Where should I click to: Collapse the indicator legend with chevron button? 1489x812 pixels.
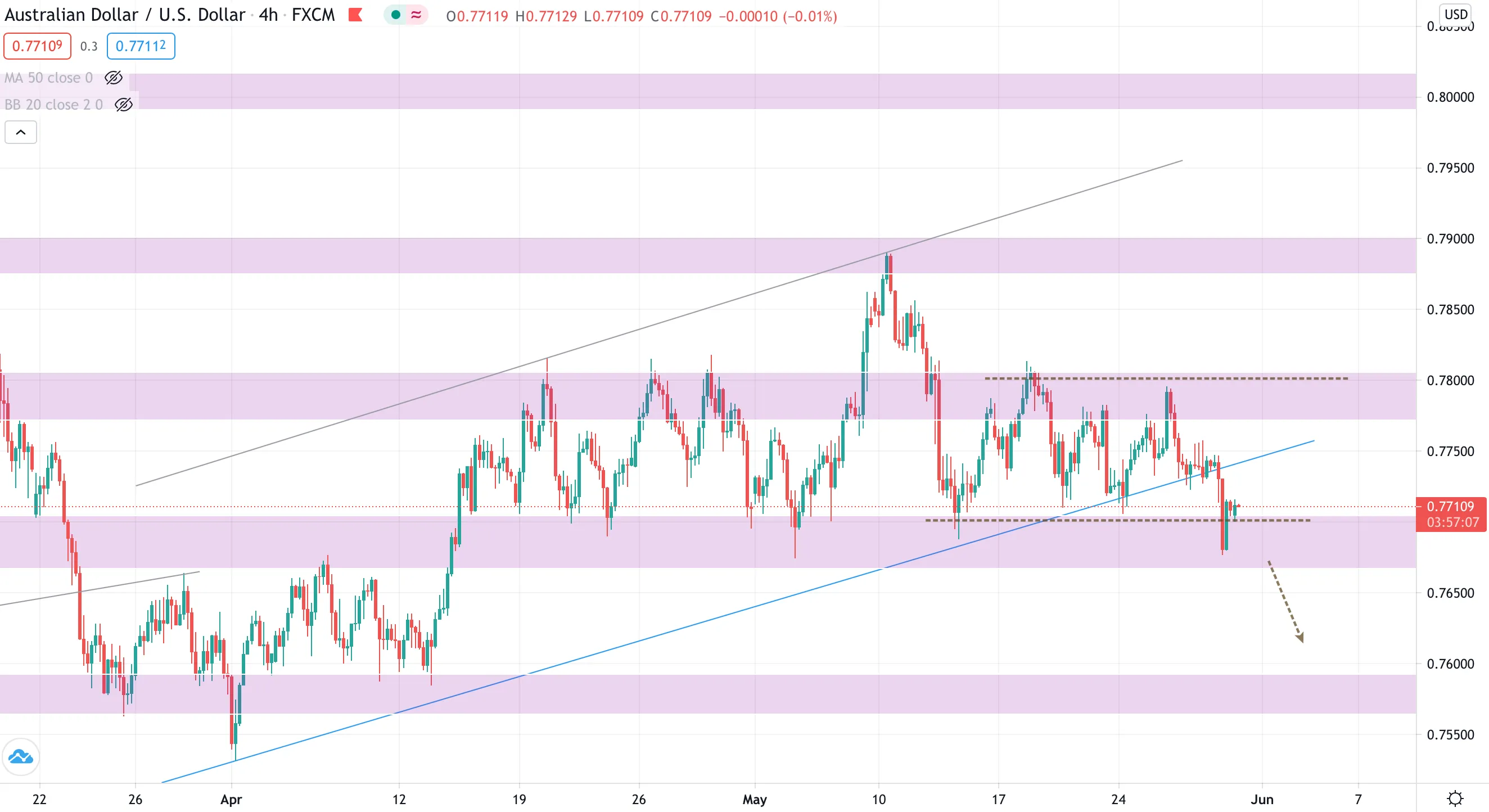tap(21, 132)
